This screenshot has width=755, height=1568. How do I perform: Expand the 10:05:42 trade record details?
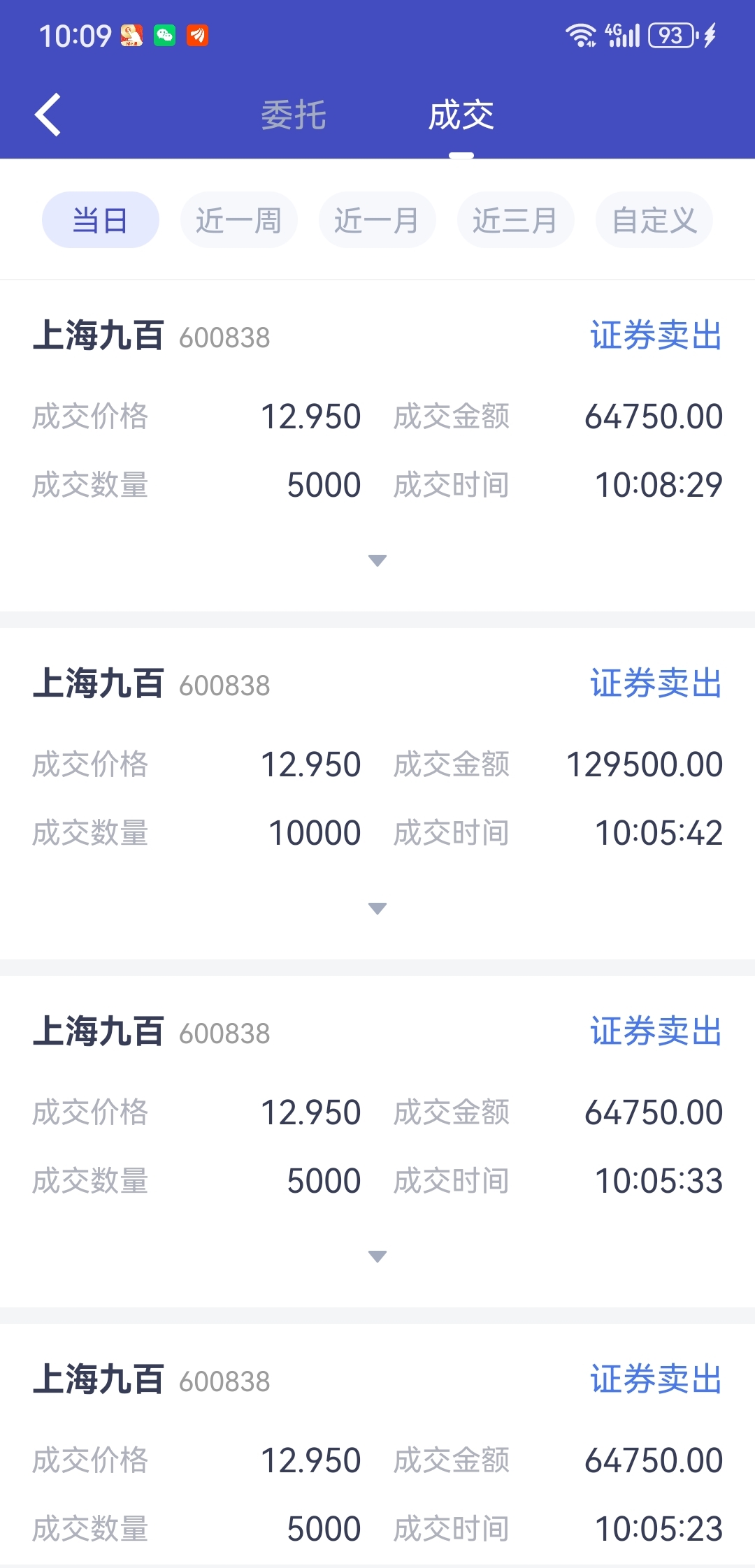tap(377, 908)
